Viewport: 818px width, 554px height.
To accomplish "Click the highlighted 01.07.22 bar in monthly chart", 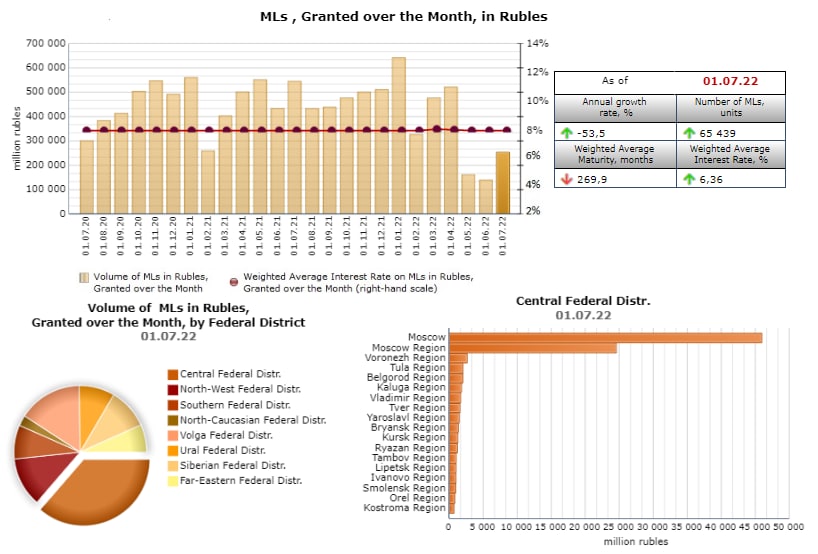I will point(503,182).
